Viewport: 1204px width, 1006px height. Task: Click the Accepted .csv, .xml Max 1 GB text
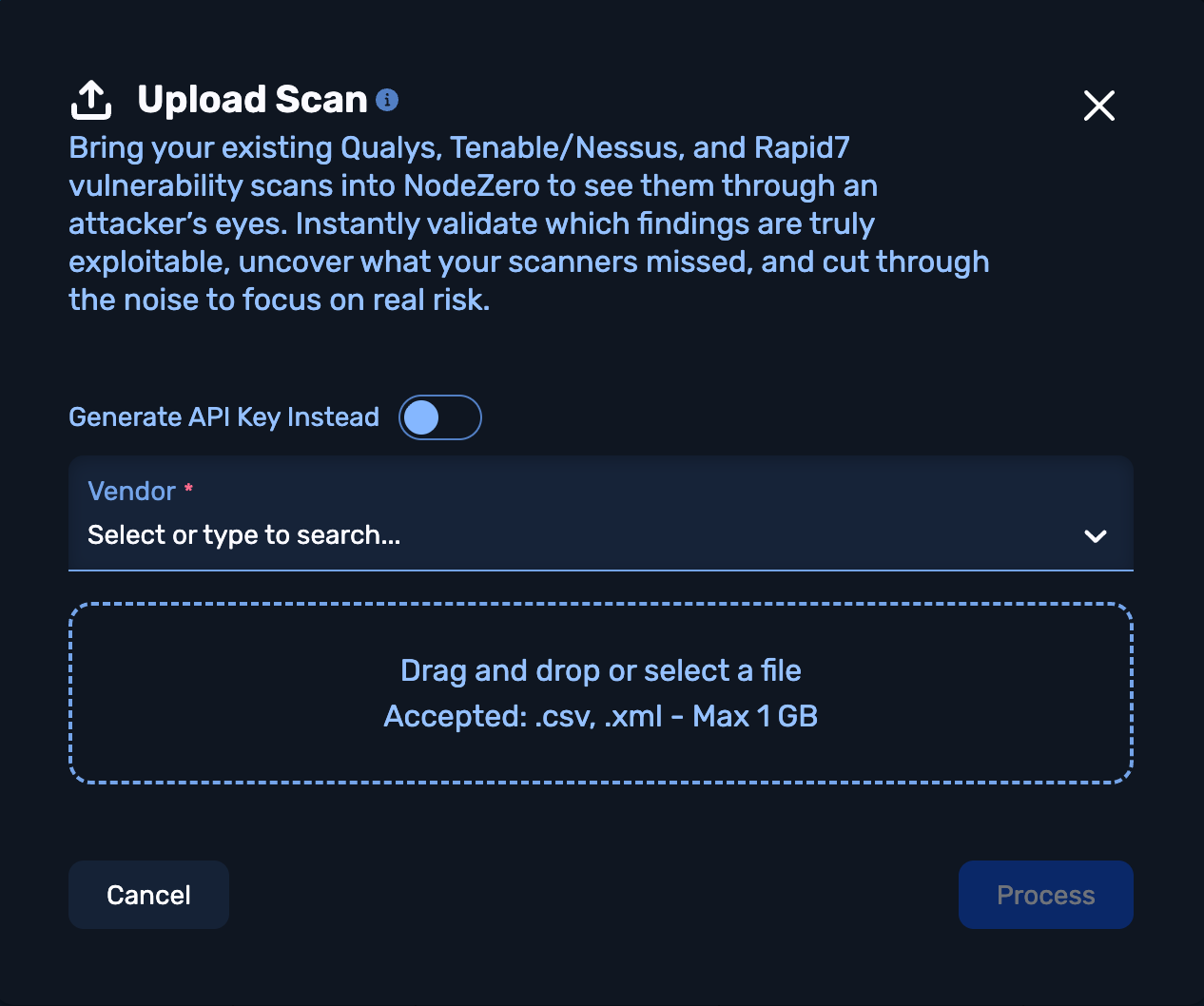[x=600, y=716]
